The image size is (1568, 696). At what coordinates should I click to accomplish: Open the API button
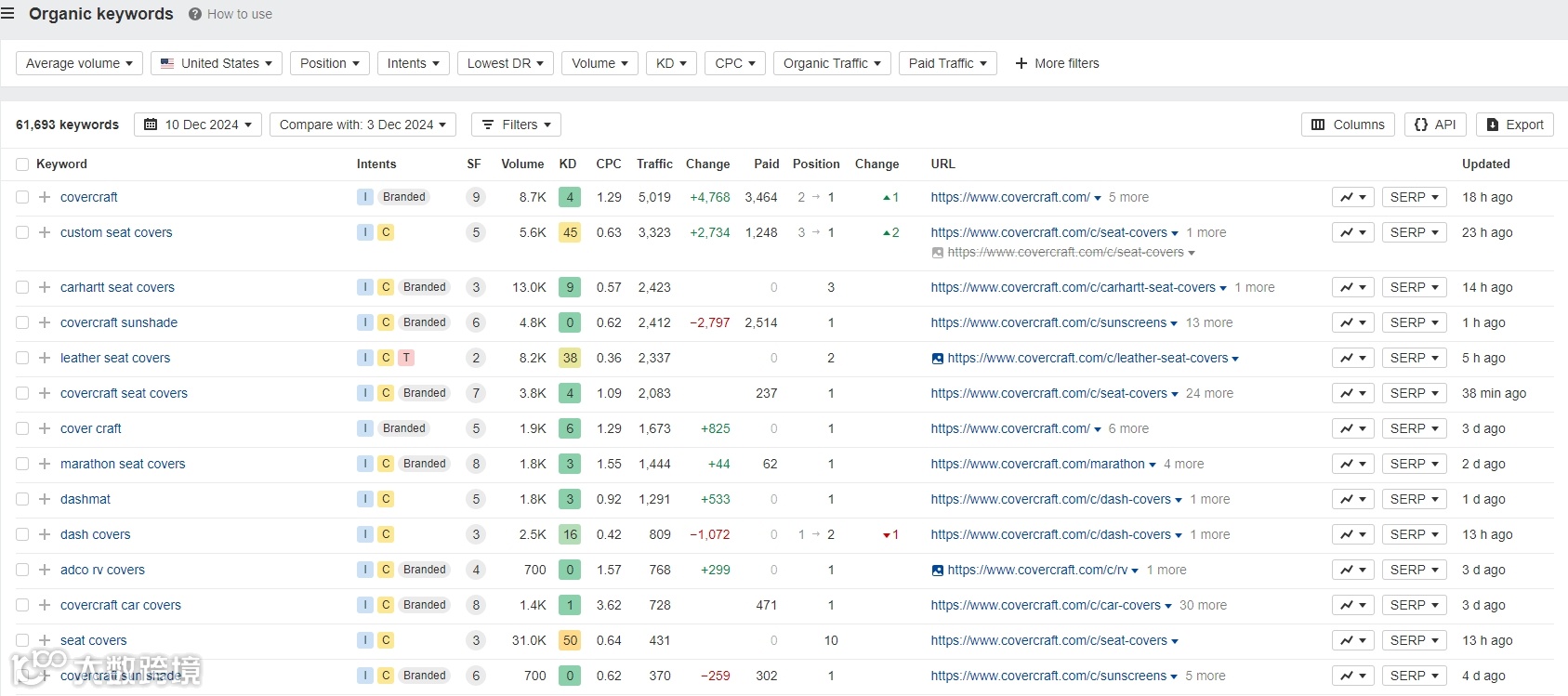1435,125
